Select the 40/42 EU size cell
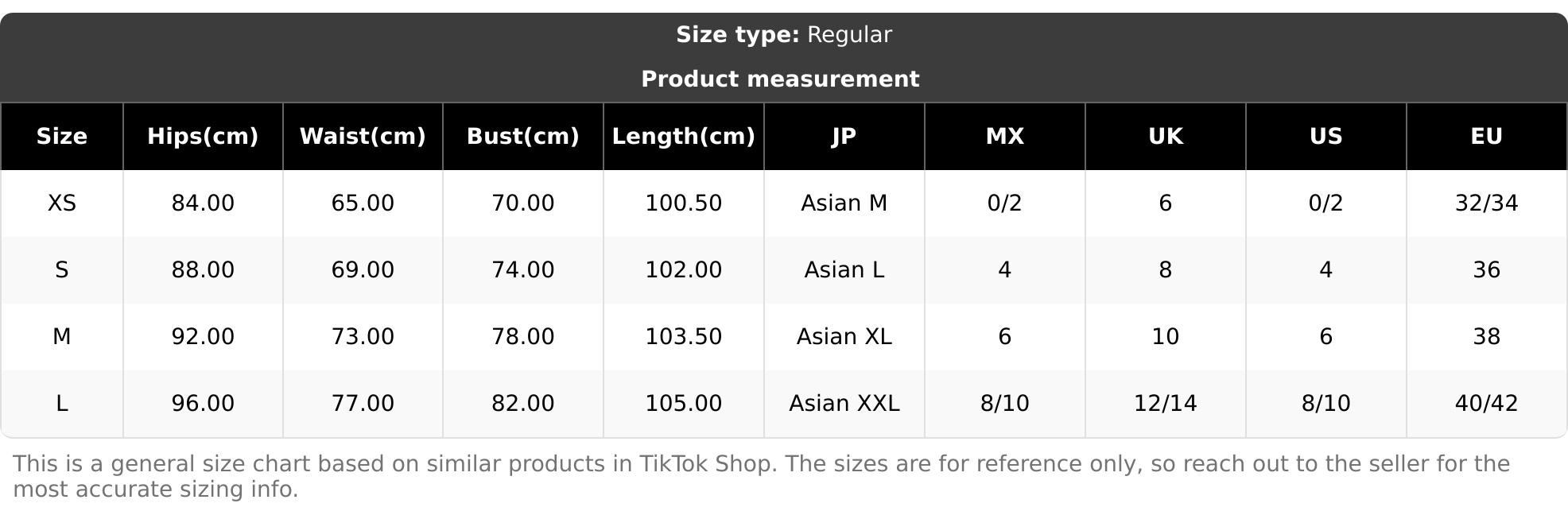 (1486, 404)
